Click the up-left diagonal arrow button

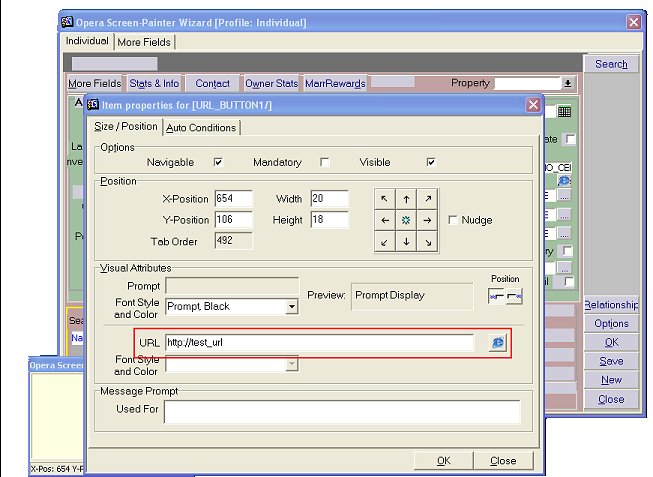[385, 199]
